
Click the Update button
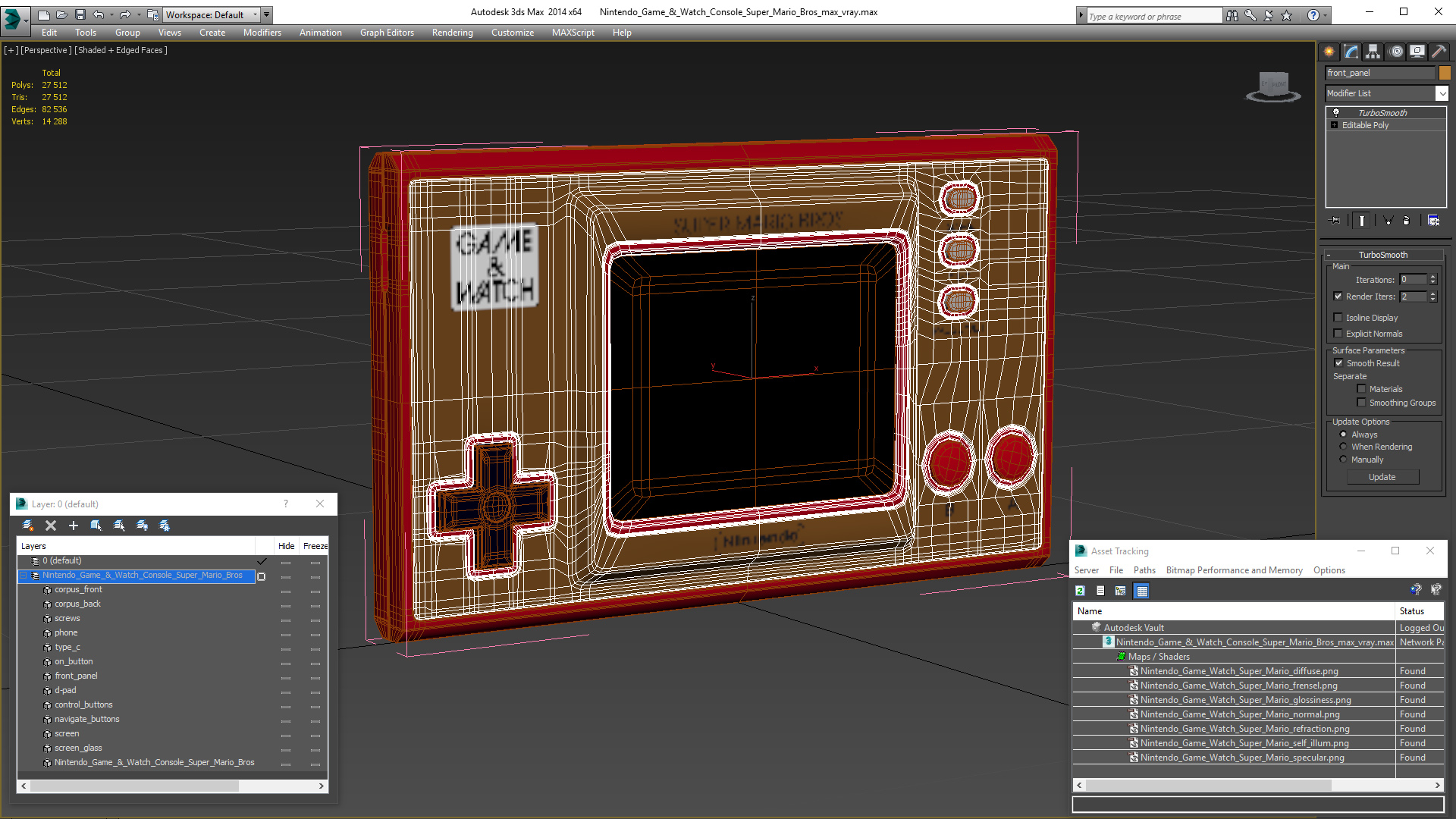(x=1382, y=477)
